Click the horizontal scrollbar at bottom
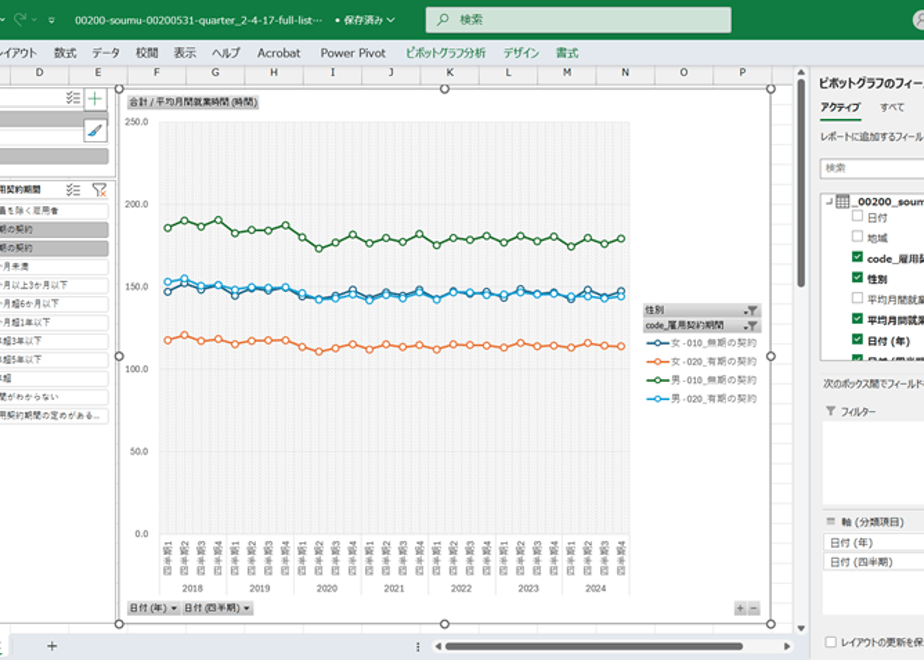924x660 pixels. click(593, 646)
